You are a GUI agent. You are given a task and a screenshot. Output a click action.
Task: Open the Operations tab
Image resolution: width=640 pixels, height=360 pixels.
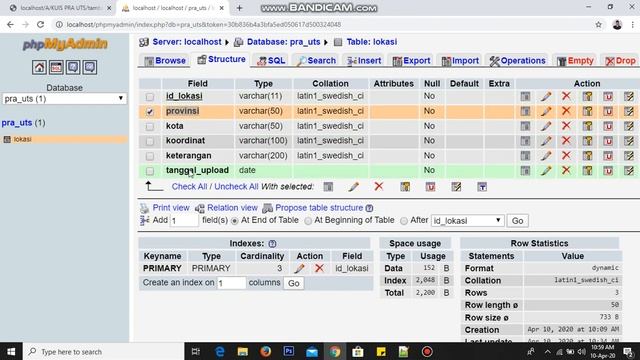(x=518, y=61)
